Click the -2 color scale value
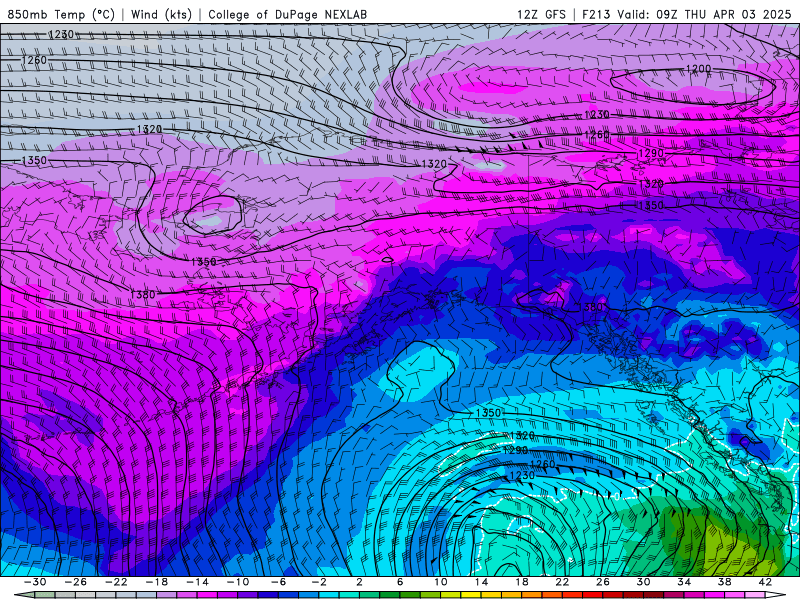Viewport: 800px width, 600px height. tap(319, 582)
